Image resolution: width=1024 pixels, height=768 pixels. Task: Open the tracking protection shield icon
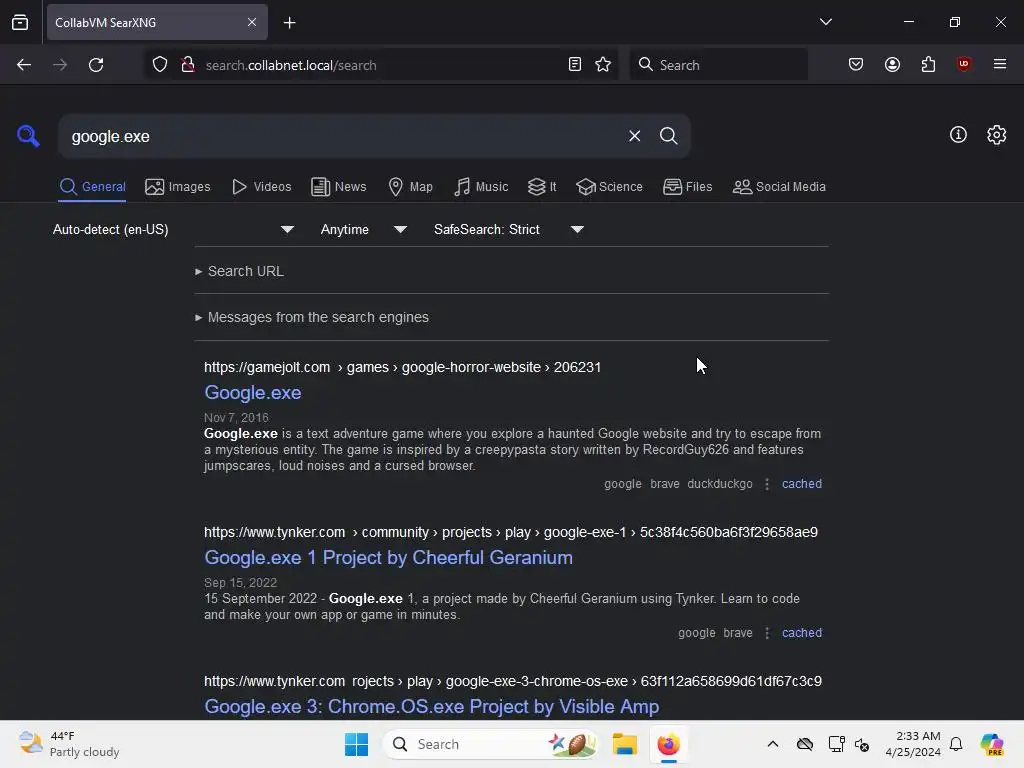[160, 65]
